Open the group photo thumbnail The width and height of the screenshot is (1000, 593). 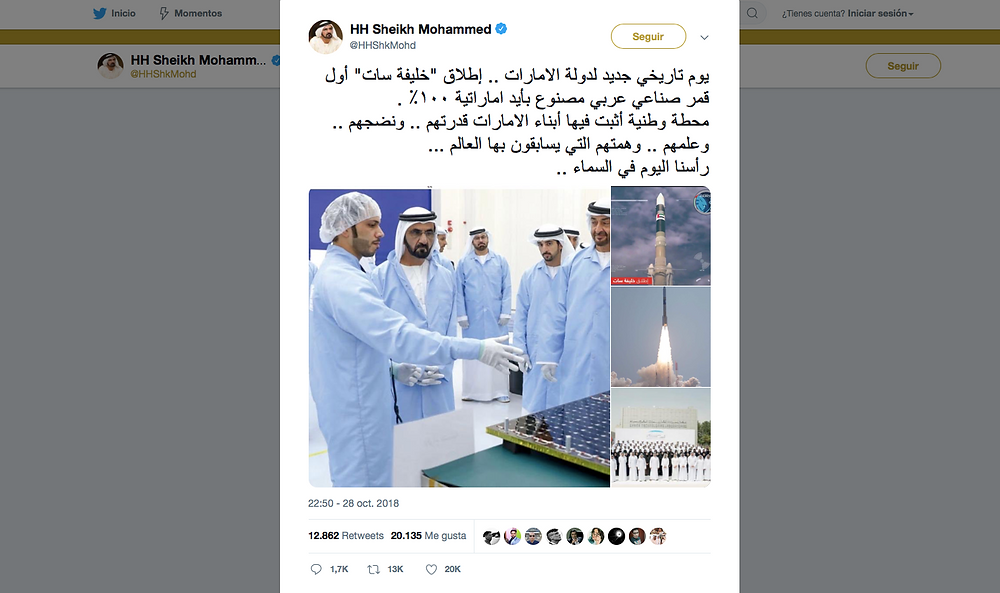click(661, 437)
